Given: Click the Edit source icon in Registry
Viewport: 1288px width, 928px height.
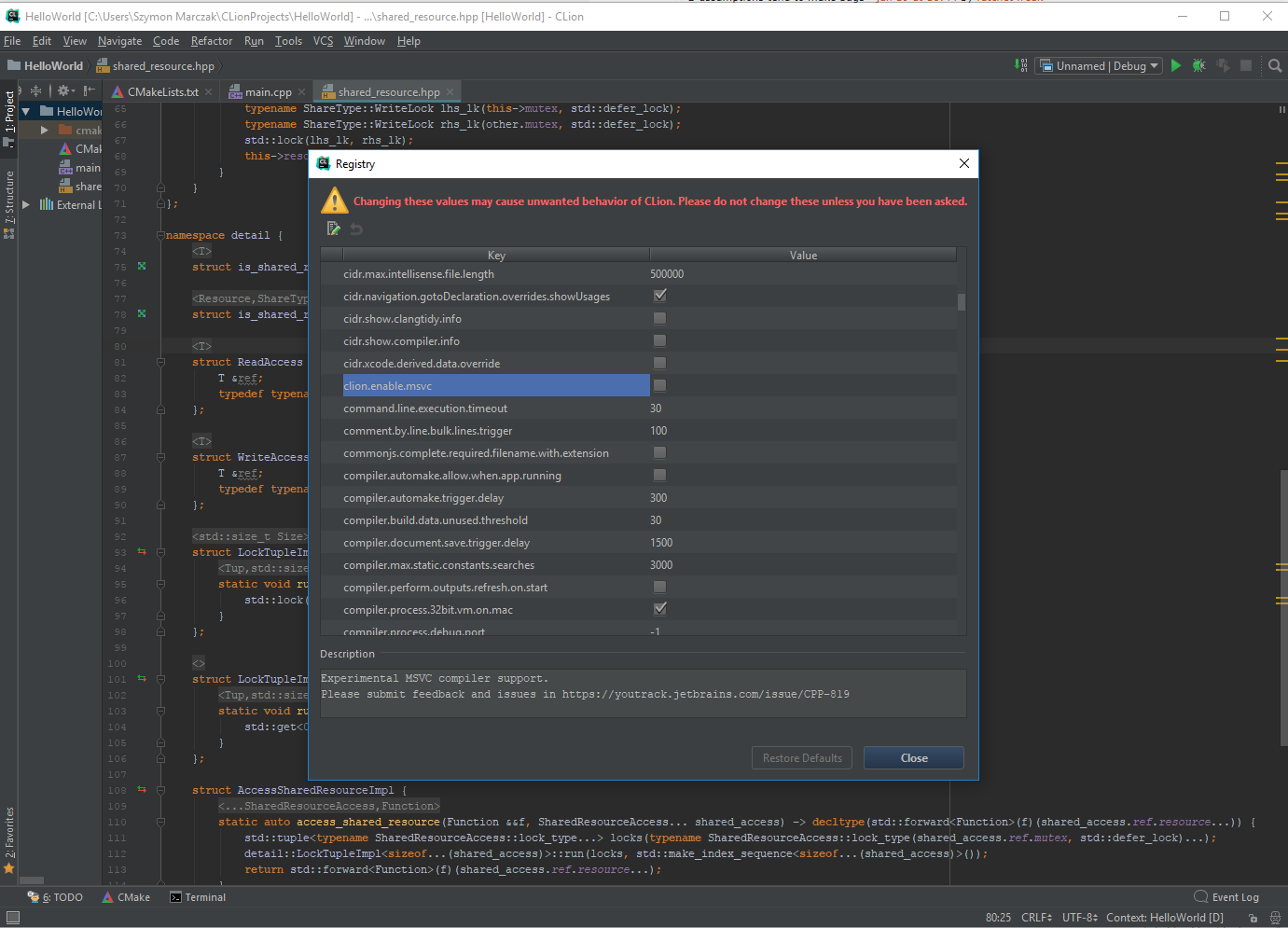Looking at the screenshot, I should 334,229.
